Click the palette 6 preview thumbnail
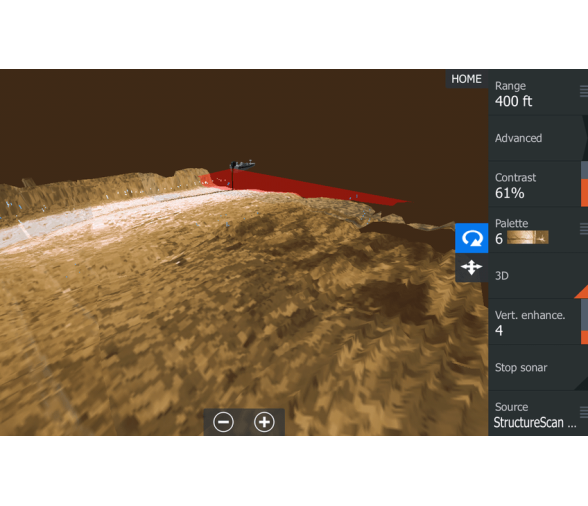The height and width of the screenshot is (506, 588). point(528,237)
